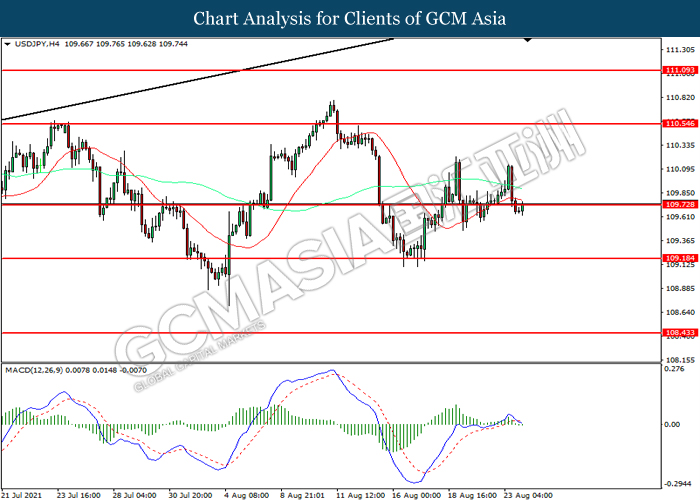Screen dimensions: 700x500
Task: Click the OHLC values 109.667 109.765 109.628 109.744
Action: pos(126,44)
